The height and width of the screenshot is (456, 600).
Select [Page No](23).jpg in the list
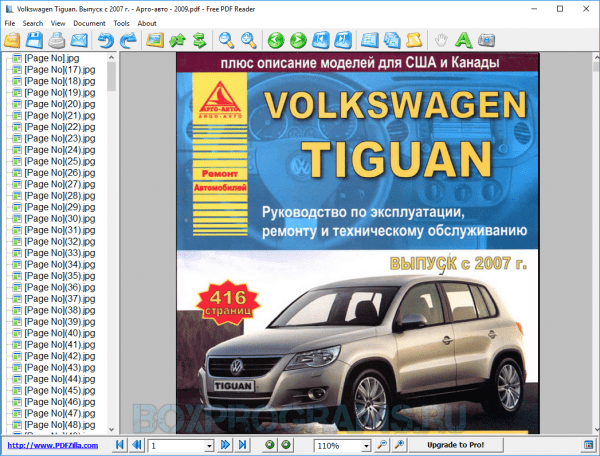[60, 138]
